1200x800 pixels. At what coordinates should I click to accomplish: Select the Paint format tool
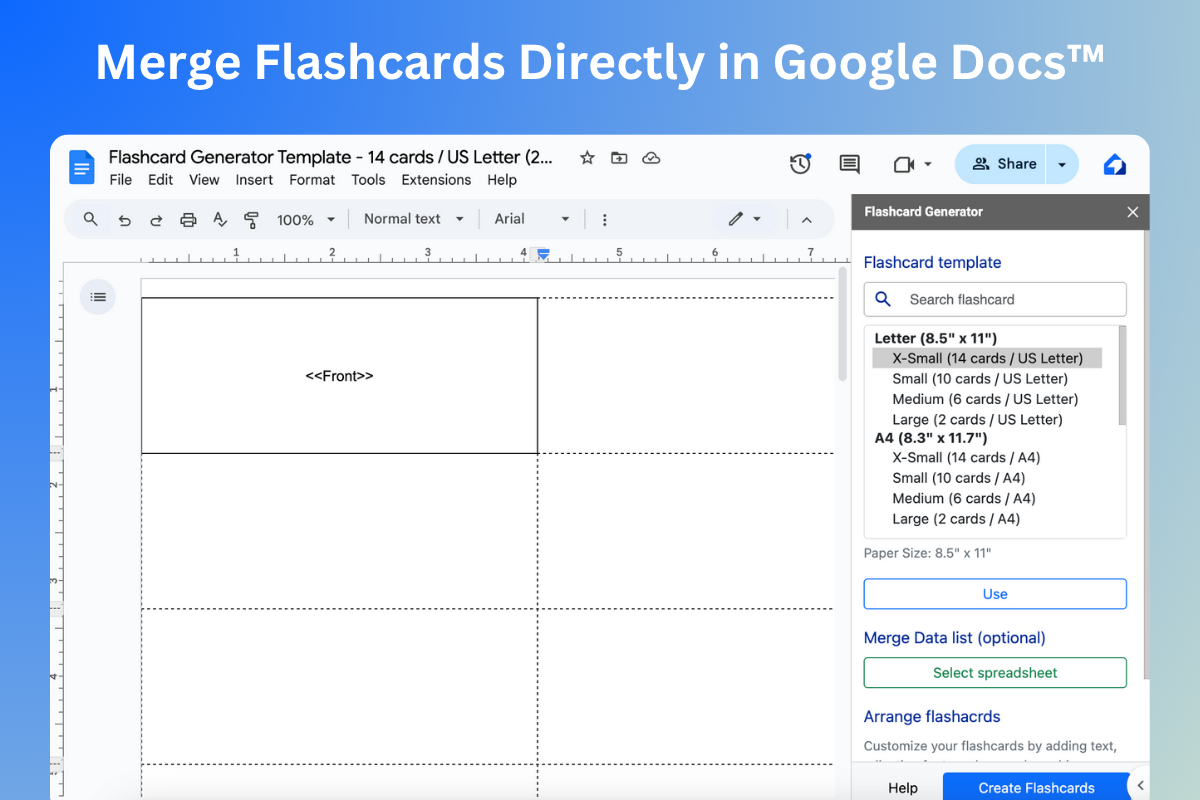pos(252,219)
